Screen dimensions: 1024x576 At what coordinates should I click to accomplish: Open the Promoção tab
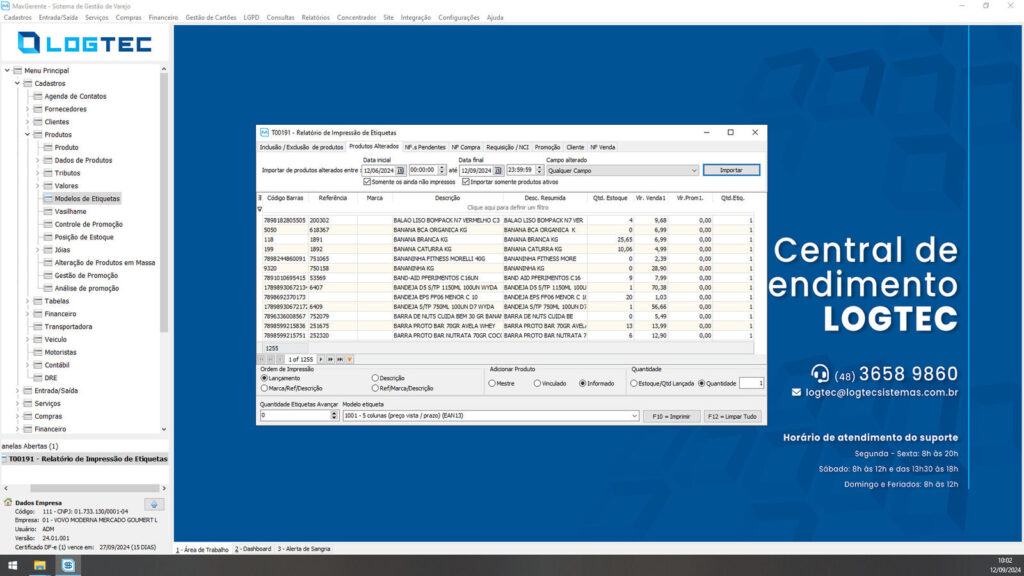(547, 148)
